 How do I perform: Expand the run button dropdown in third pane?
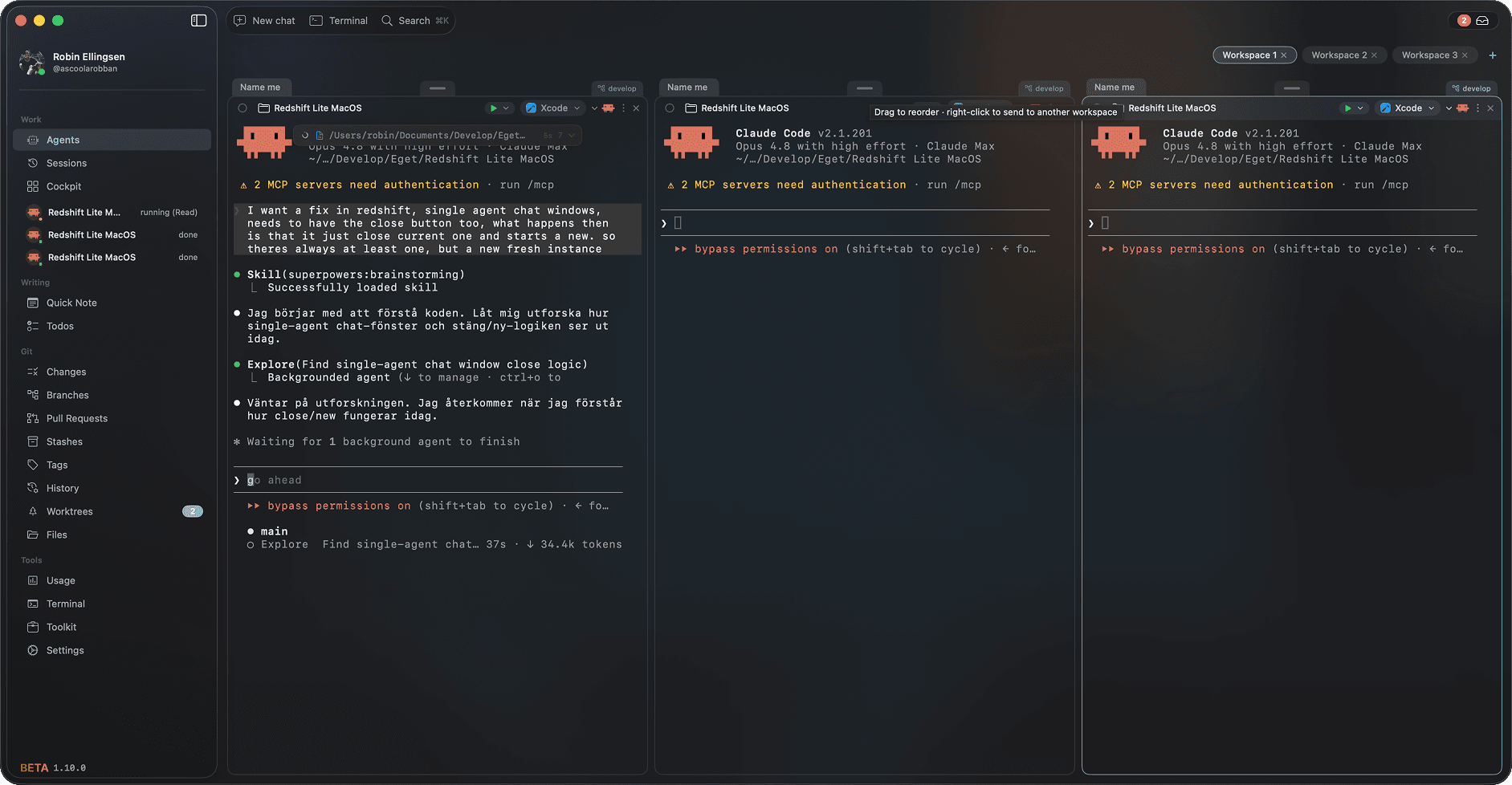tap(1360, 108)
